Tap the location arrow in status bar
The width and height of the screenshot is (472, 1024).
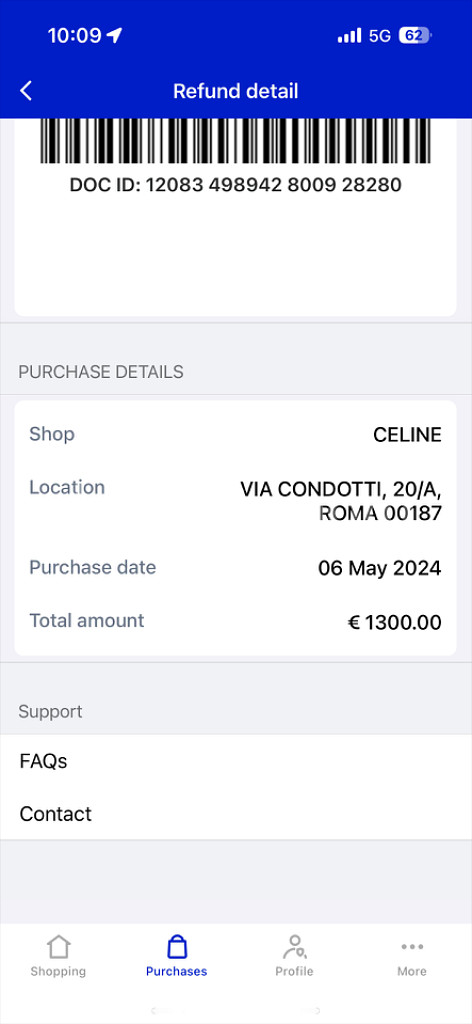tap(115, 35)
